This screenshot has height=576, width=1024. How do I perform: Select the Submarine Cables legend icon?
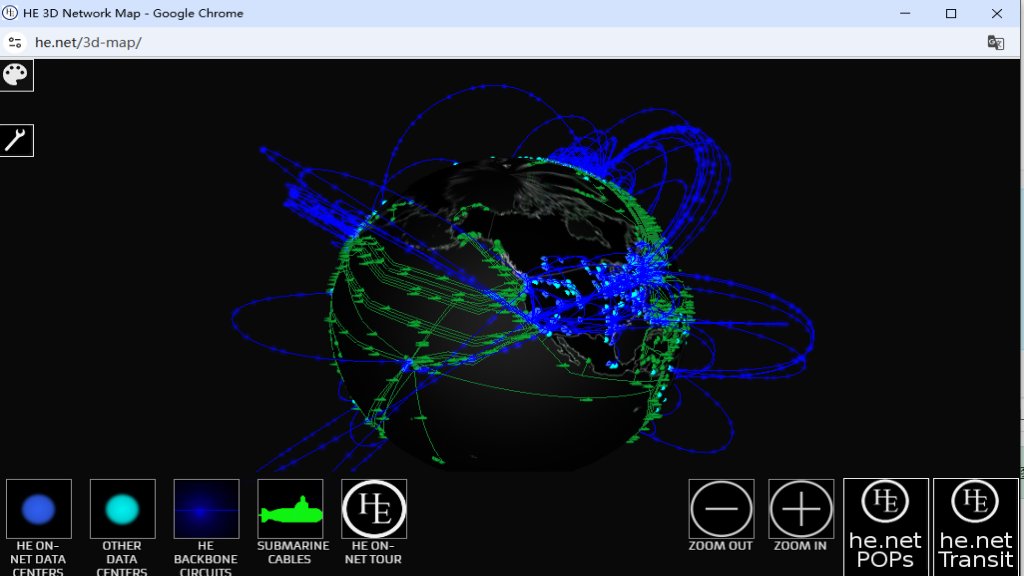point(289,508)
